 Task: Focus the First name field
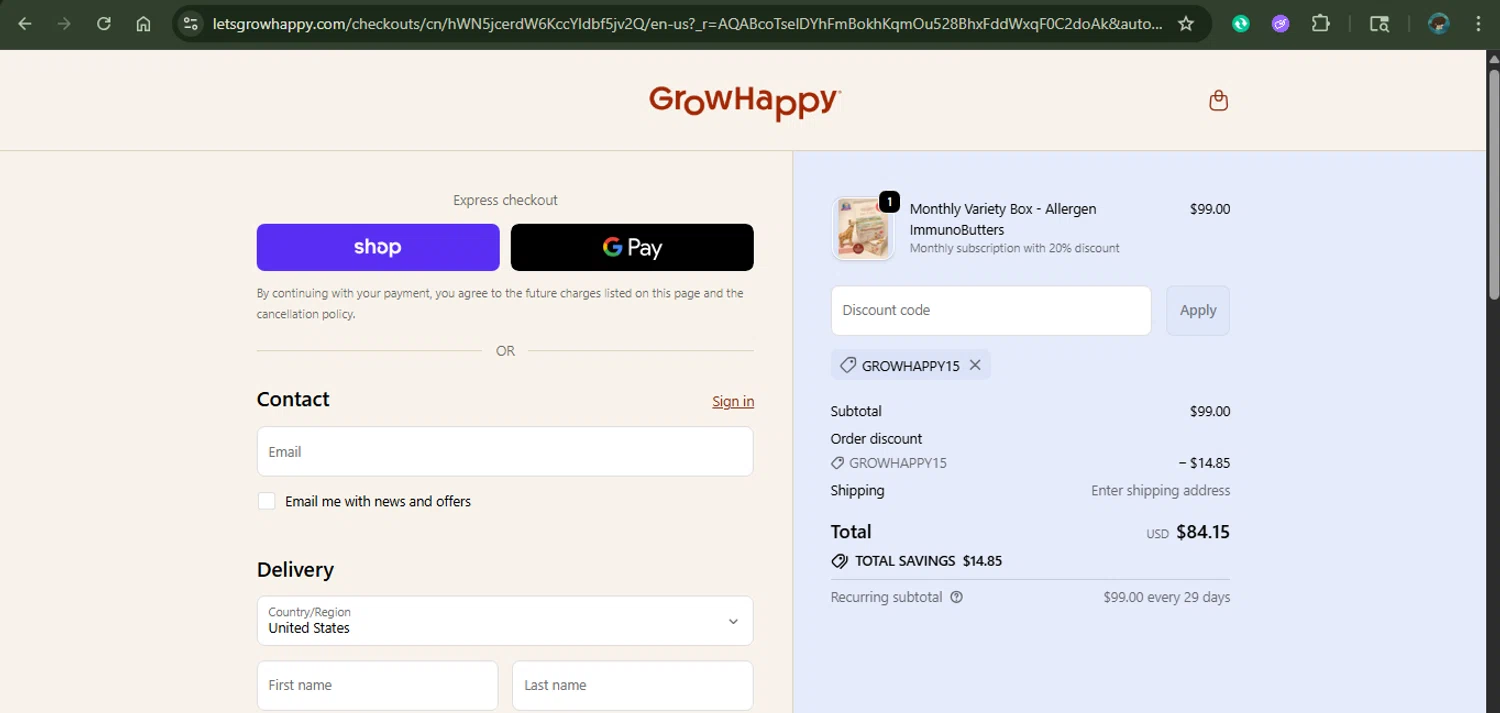pos(377,685)
